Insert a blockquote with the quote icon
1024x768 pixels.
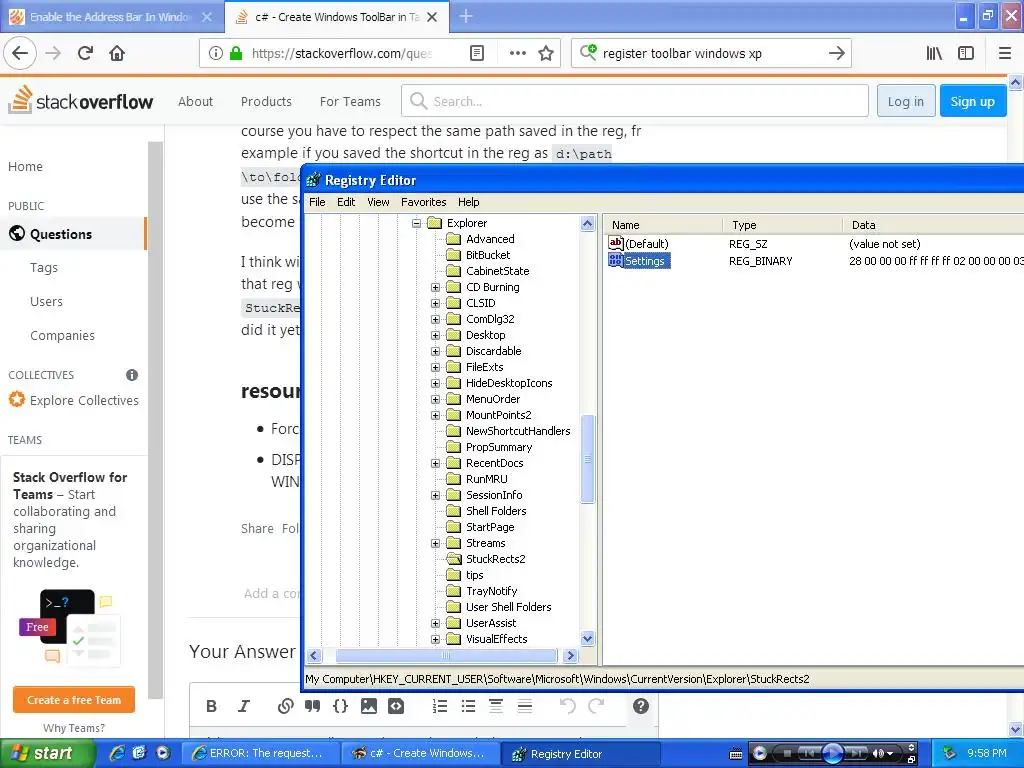313,706
